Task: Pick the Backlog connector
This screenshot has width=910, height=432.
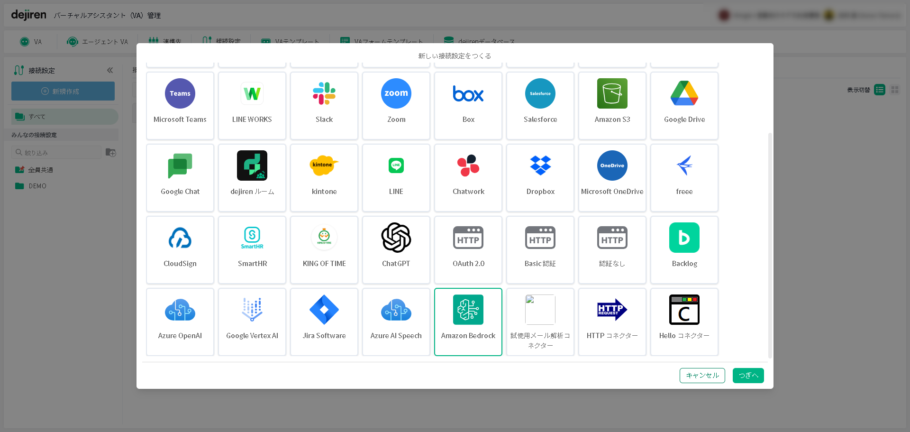Action: click(684, 250)
